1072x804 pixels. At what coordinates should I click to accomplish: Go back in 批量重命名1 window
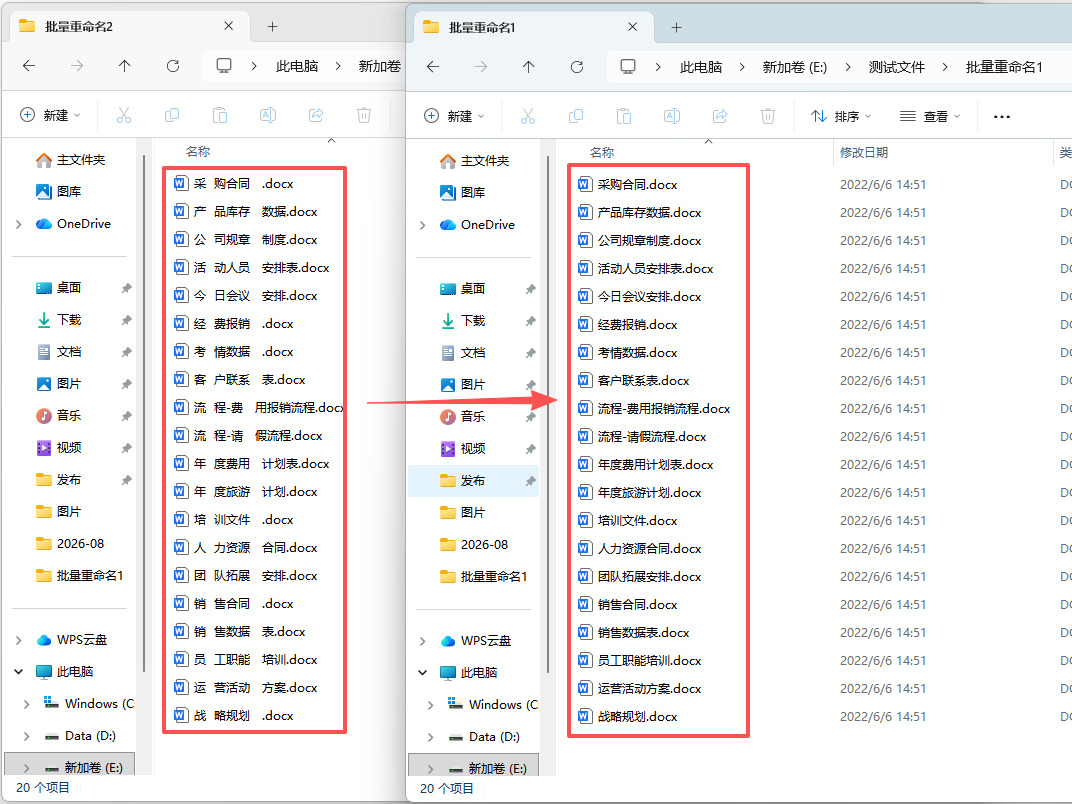coord(433,67)
